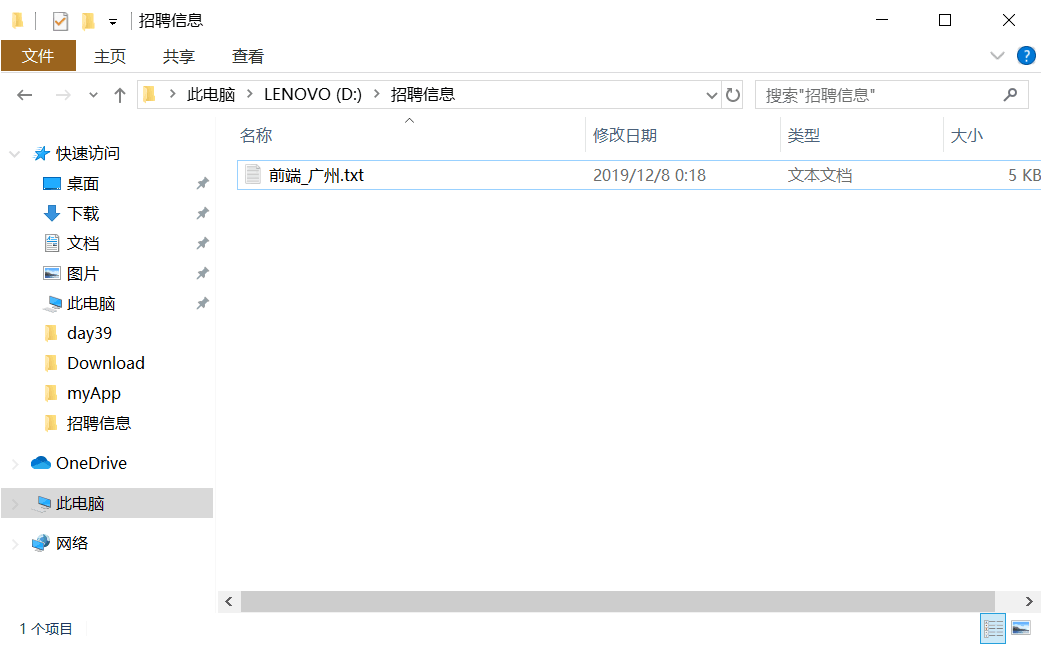Expand the highlighted 此电脑 tree node
This screenshot has height=645, width=1042.
pos(15,504)
